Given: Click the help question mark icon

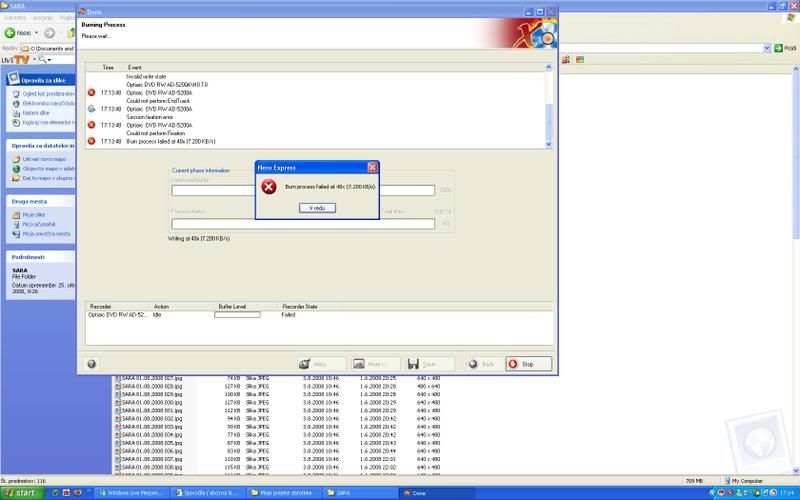Looking at the screenshot, I should (x=91, y=364).
